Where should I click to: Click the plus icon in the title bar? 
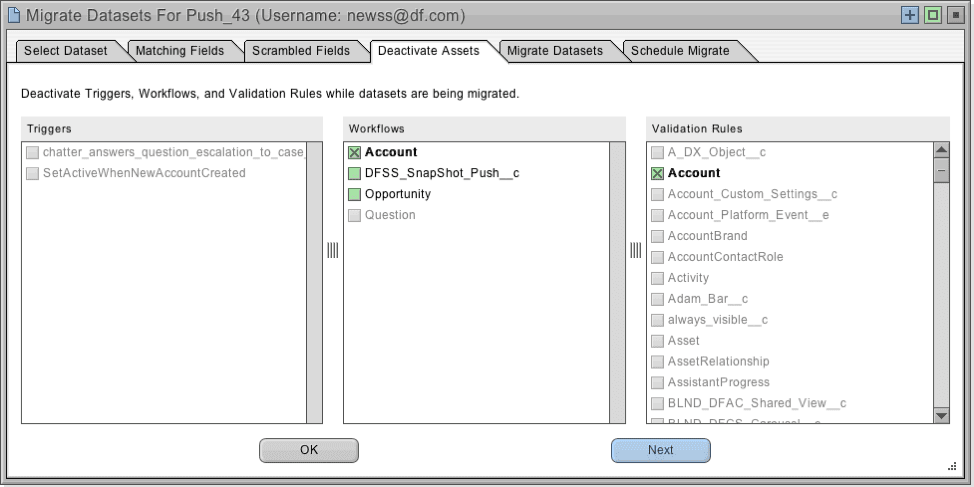coord(909,15)
